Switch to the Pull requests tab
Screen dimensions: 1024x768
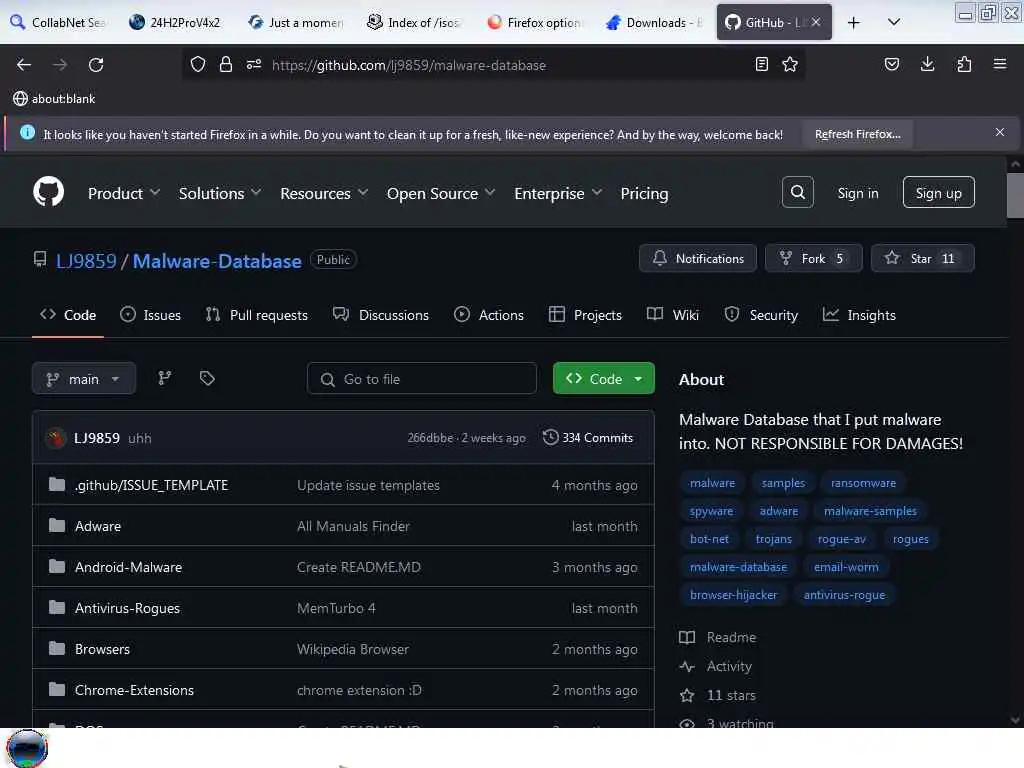256,315
